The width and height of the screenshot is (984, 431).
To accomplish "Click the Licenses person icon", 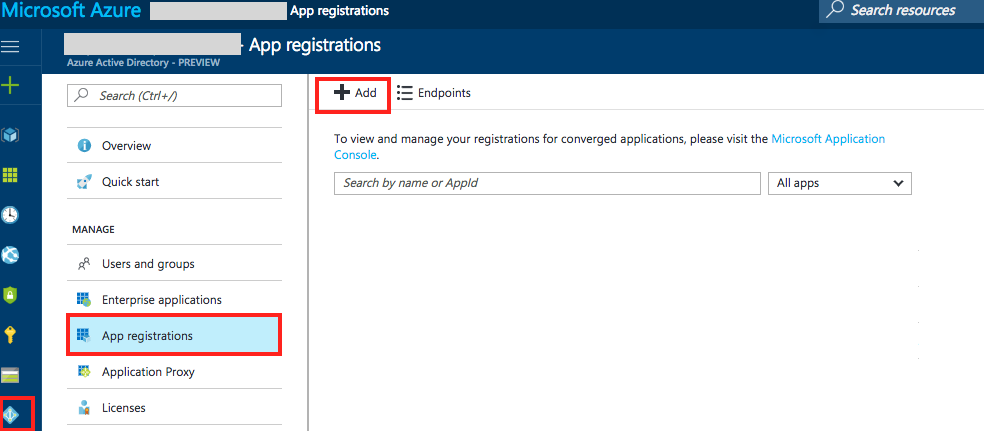I will tap(84, 408).
